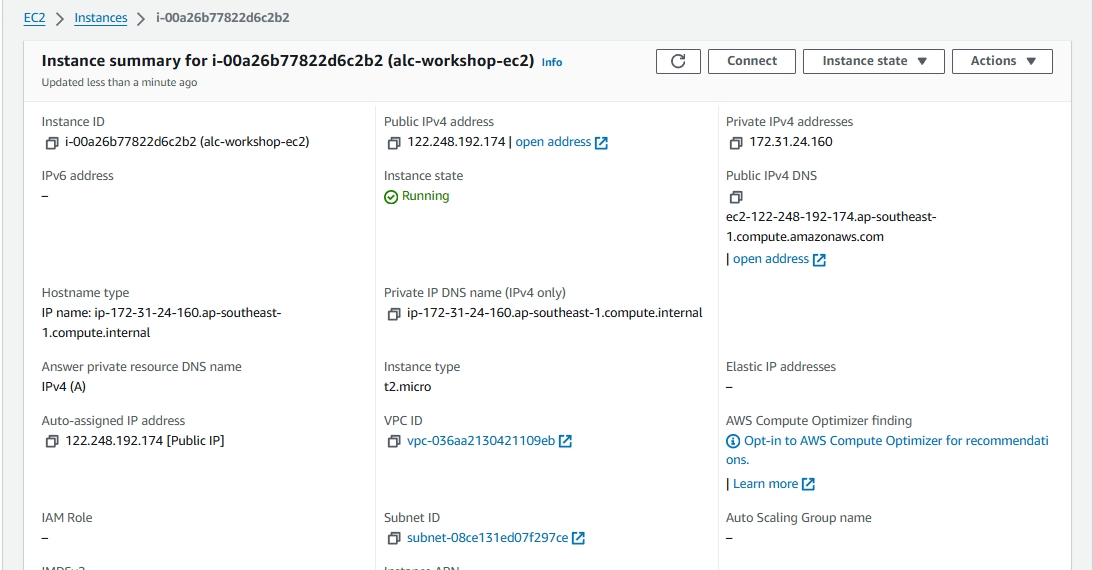Copy the Private IPv4 address
Screen dimensions: 1093x570
tap(736, 143)
